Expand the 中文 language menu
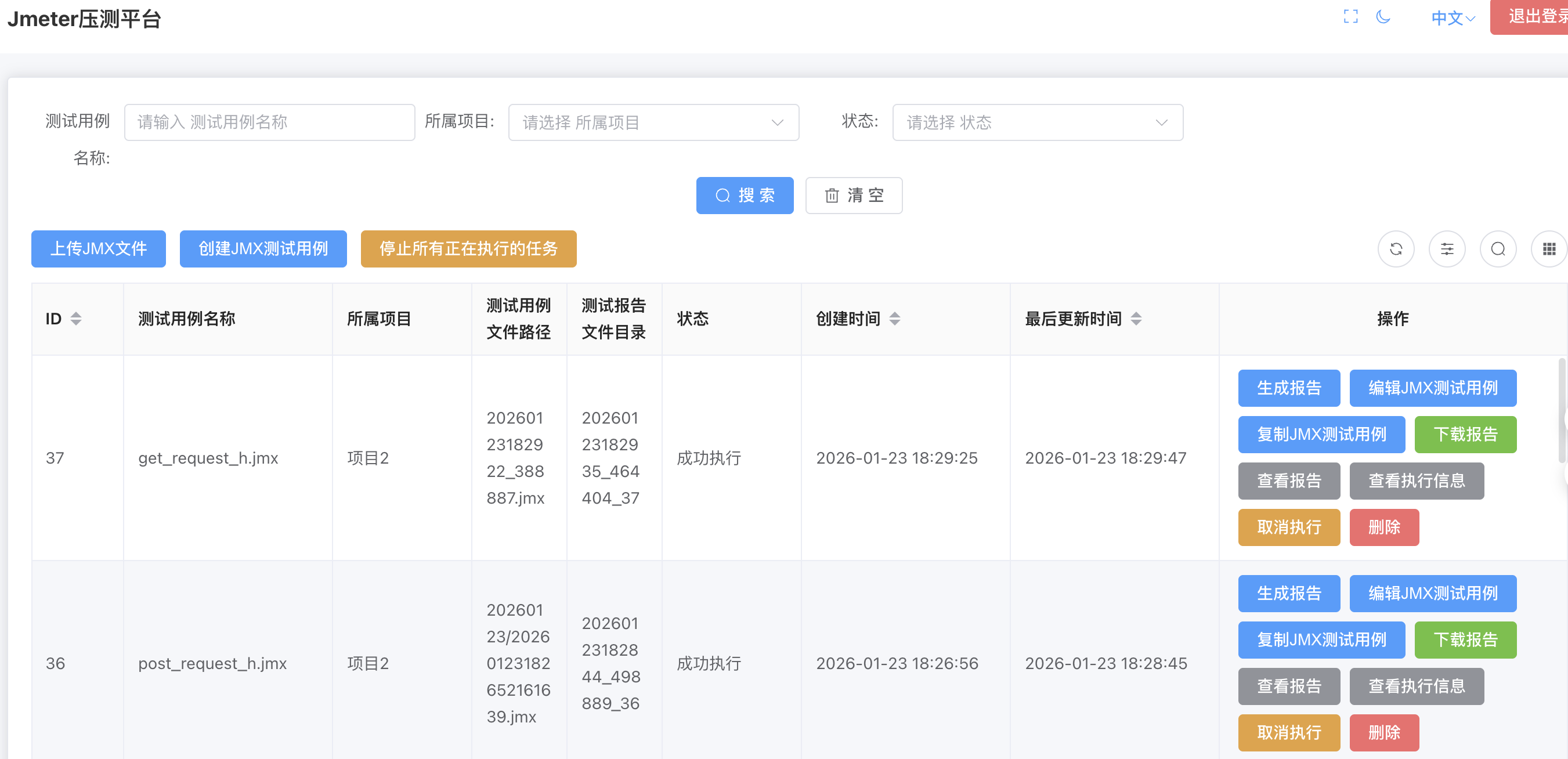1568x759 pixels. 1453,18
